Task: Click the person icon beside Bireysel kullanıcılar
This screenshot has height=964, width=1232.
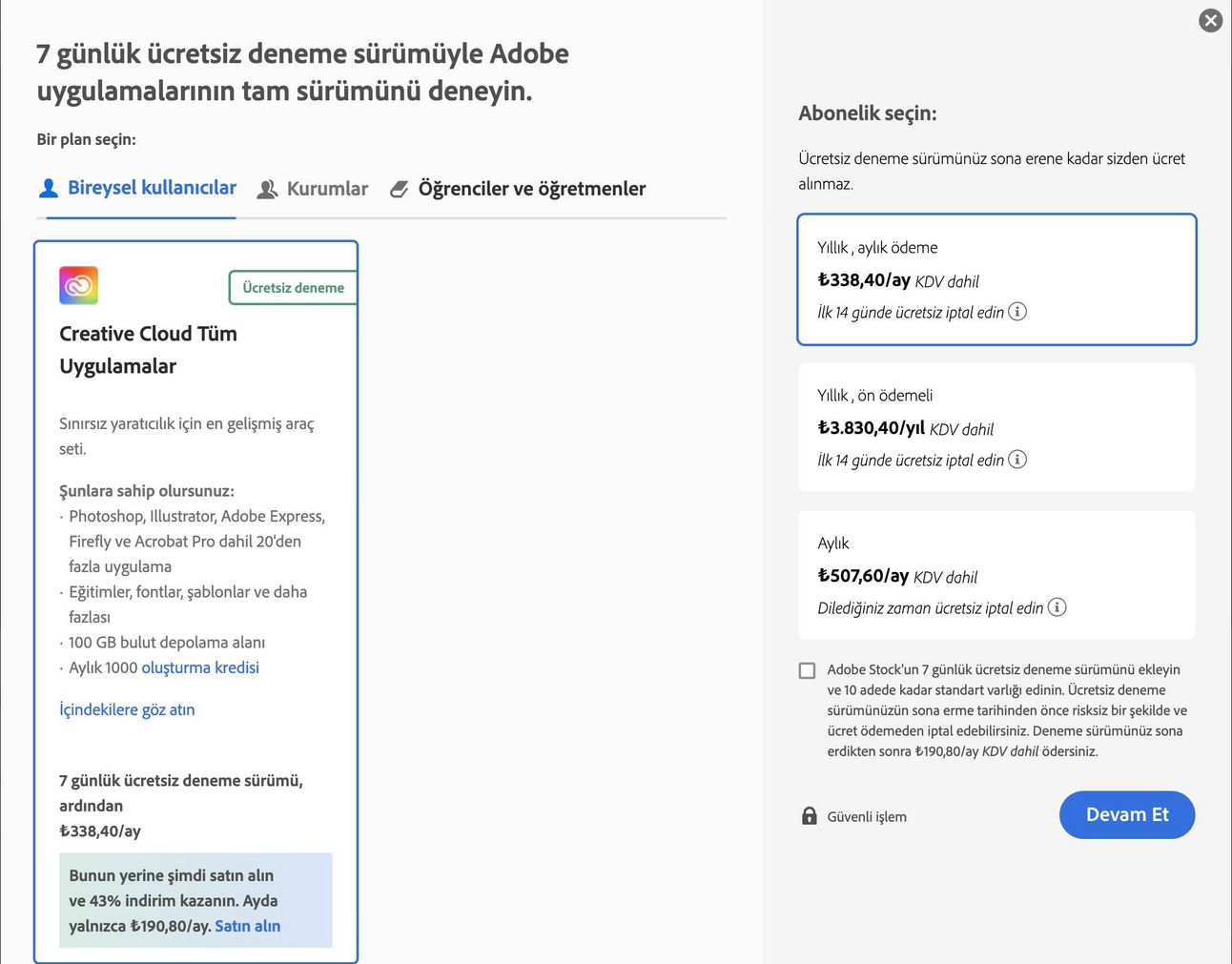Action: coord(49,189)
